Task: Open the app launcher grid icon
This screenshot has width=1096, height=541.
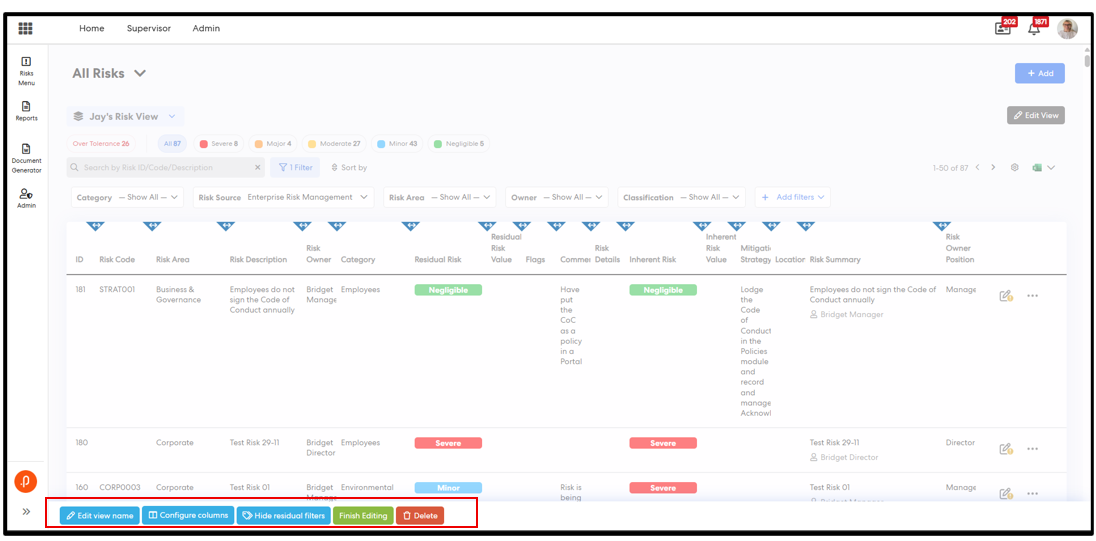Action: coord(26,29)
